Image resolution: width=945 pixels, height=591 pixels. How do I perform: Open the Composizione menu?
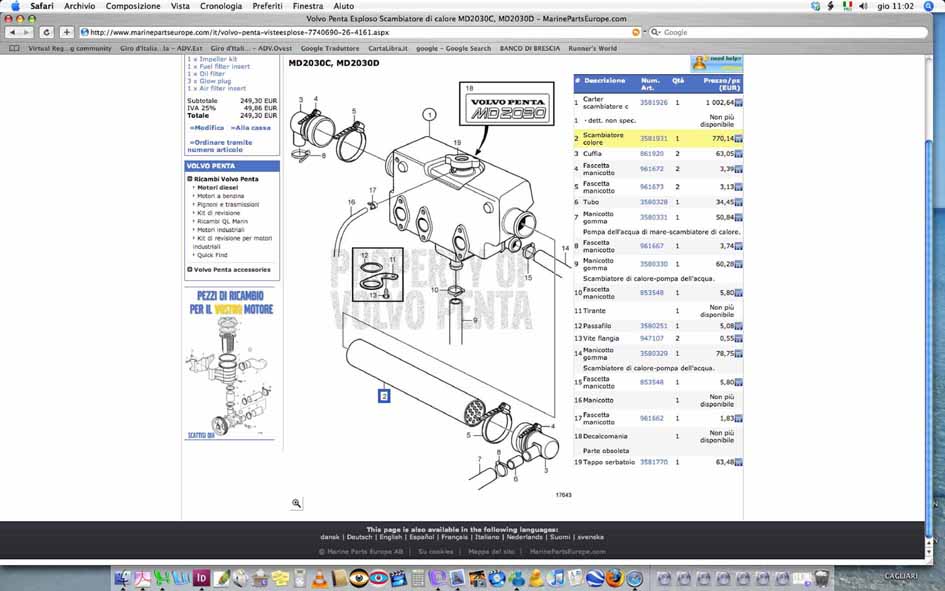coord(133,6)
